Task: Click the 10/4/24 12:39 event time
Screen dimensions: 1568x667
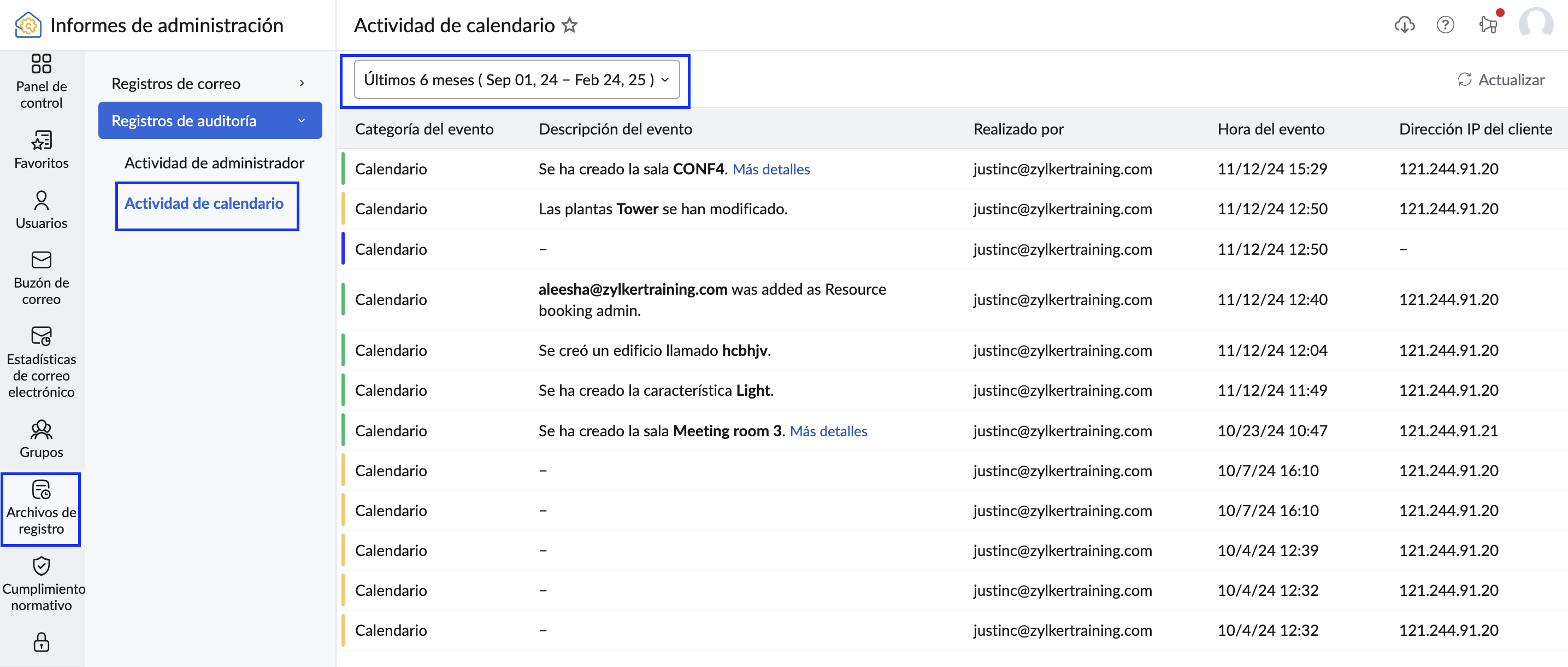Action: pyautogui.click(x=1268, y=551)
